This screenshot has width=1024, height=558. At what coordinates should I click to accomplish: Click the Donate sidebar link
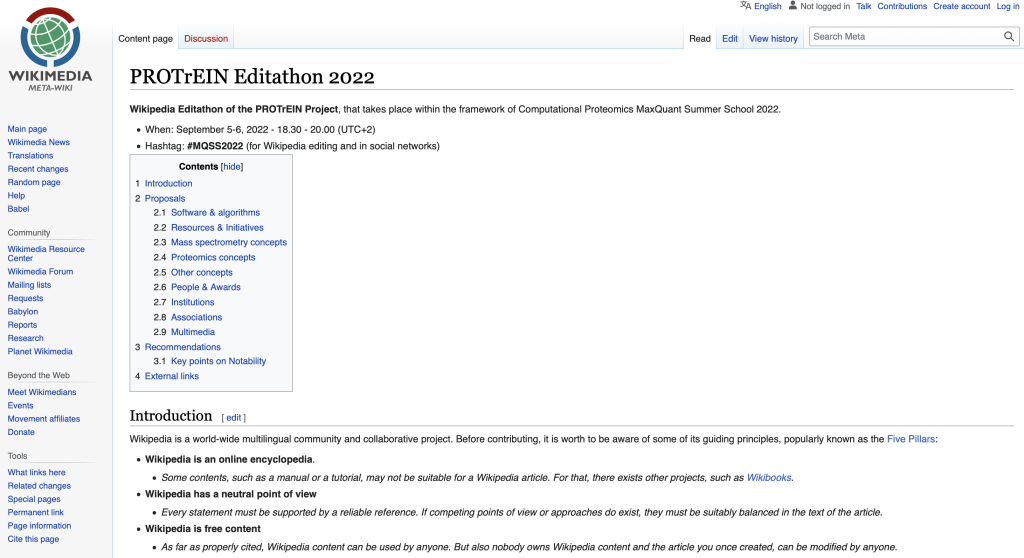(21, 432)
